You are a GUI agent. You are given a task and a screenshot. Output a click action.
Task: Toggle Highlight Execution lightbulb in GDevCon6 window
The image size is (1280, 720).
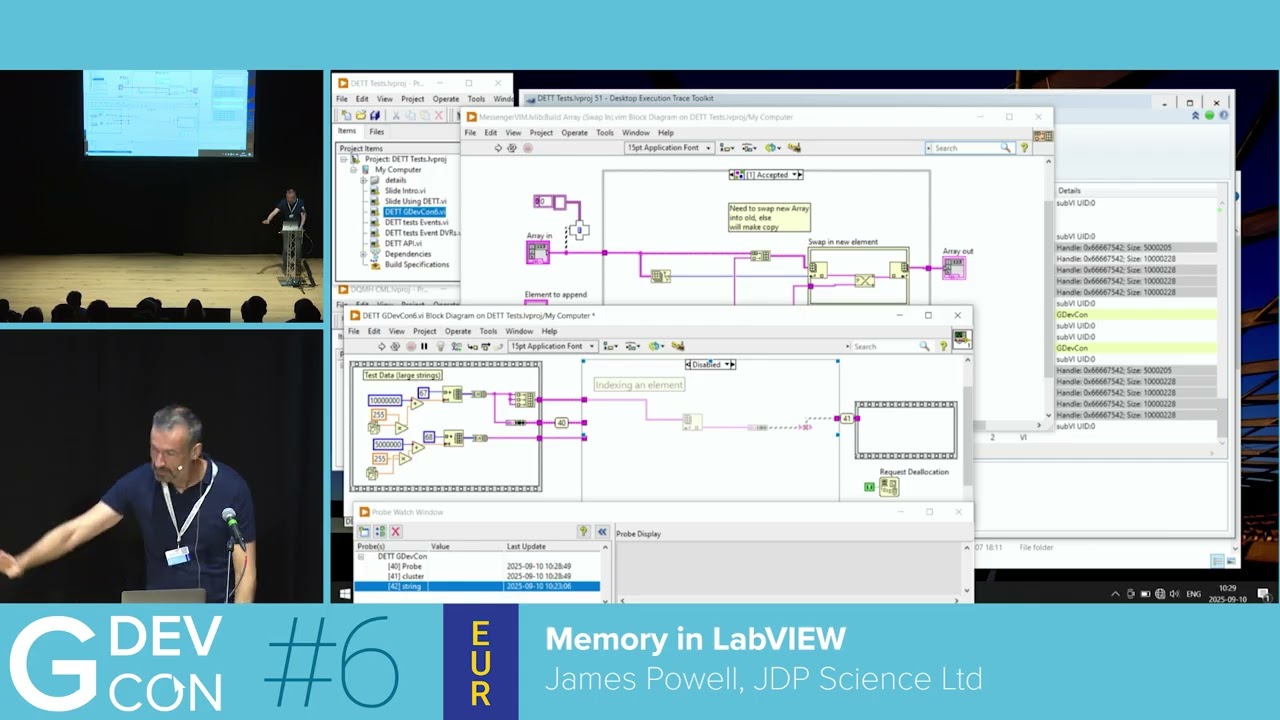tap(440, 346)
